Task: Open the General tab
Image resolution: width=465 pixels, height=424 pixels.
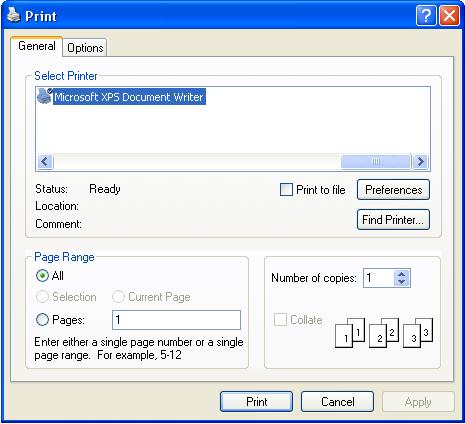Action: [x=37, y=46]
